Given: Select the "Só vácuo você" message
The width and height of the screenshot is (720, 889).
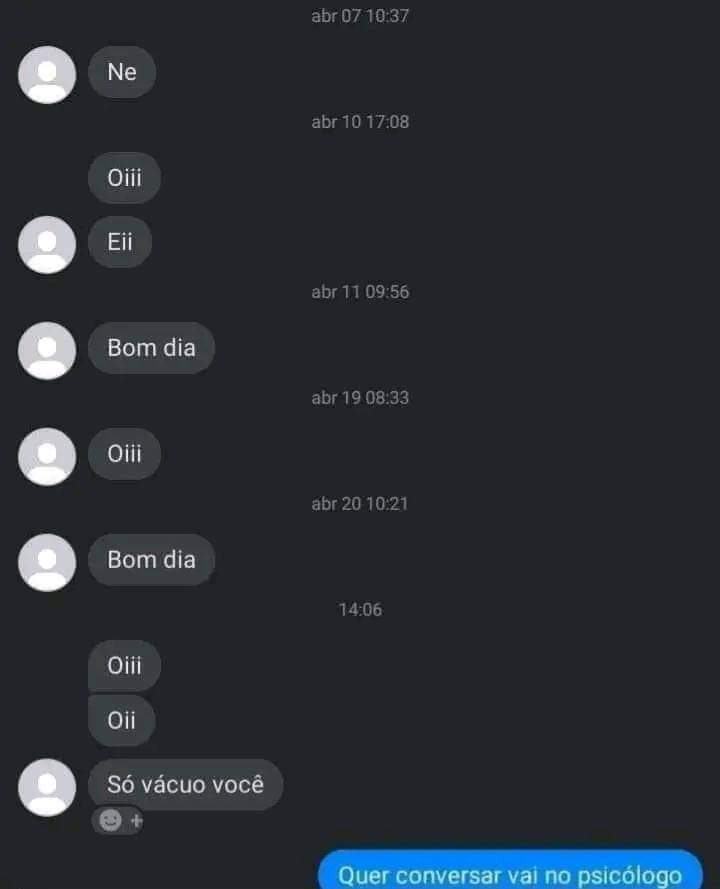Looking at the screenshot, I should 185,785.
